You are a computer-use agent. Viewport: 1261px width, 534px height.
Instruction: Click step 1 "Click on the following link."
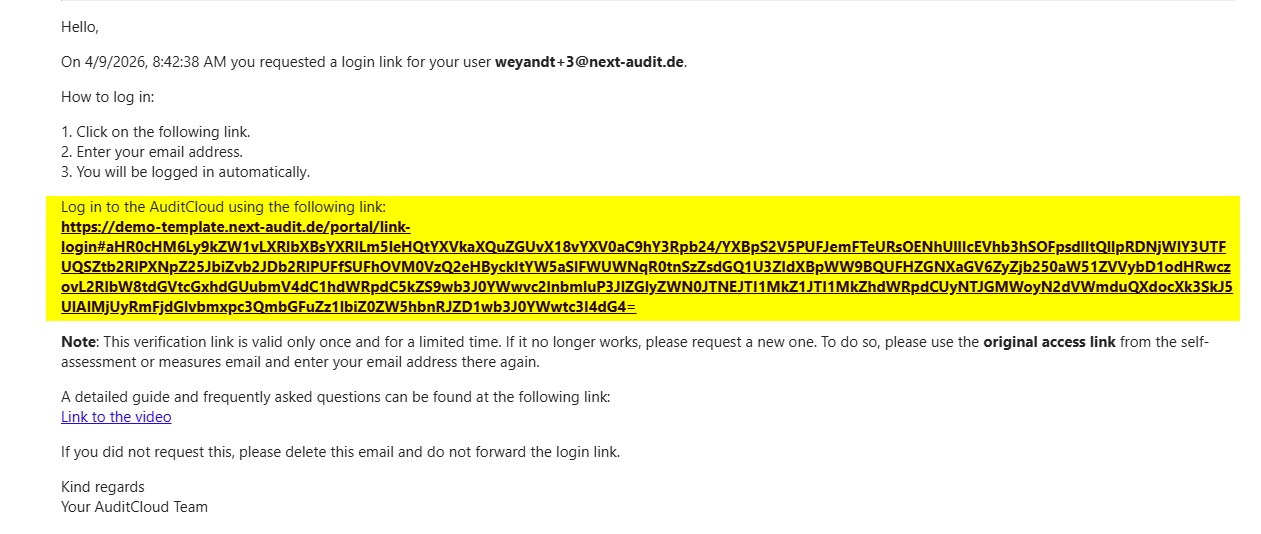tap(156, 132)
